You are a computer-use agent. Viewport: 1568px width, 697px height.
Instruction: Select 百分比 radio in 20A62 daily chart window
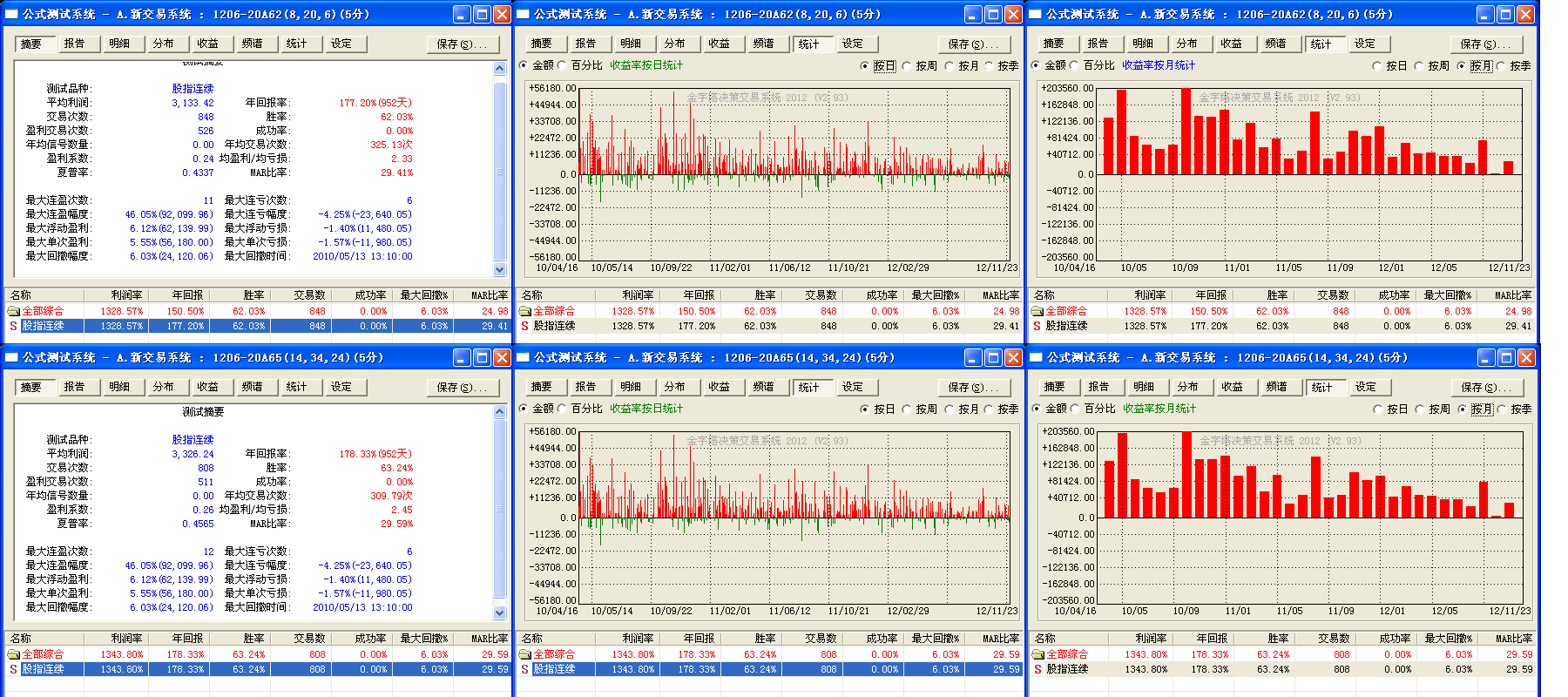click(562, 65)
